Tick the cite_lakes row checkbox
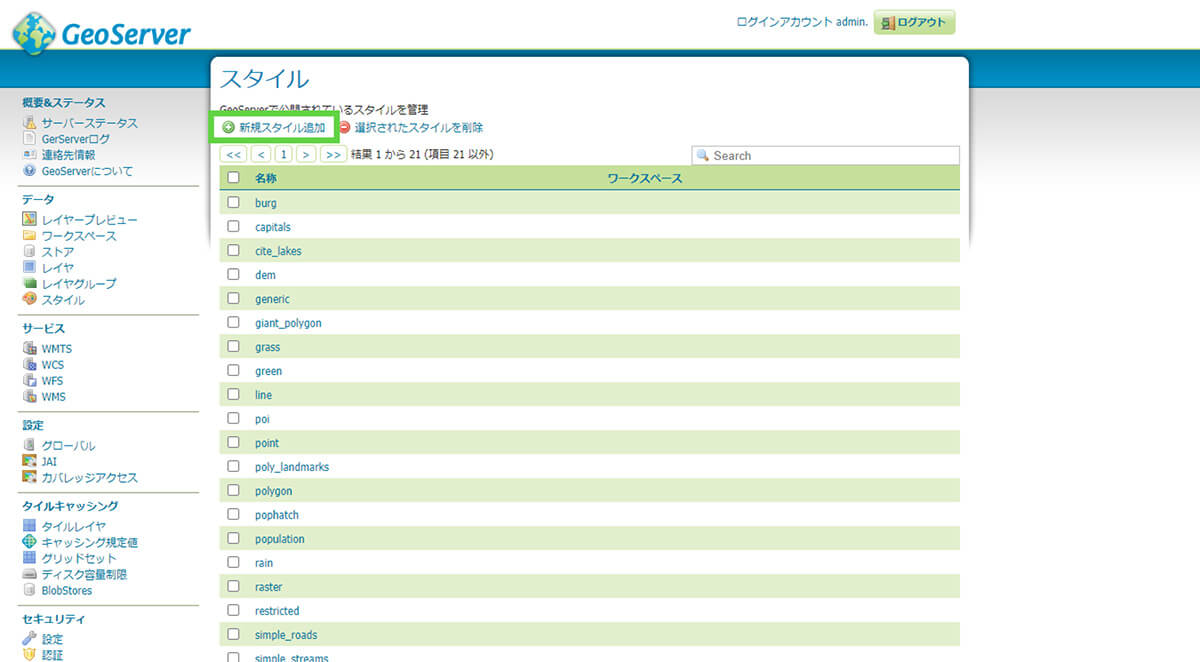The width and height of the screenshot is (1200, 662). click(234, 250)
